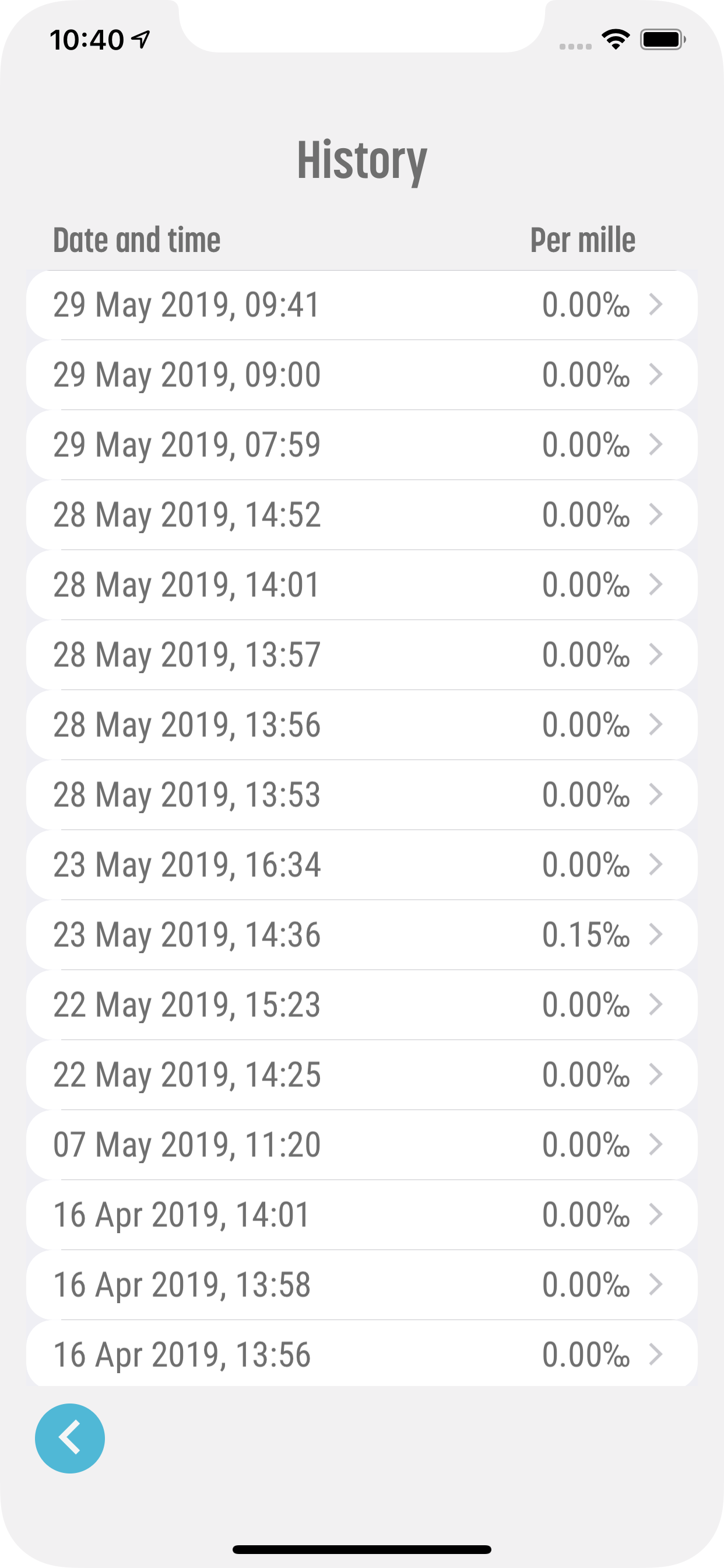724x1568 pixels.
Task: Open the 23 May 2019, 16:34 measurement
Action: pyautogui.click(x=362, y=864)
